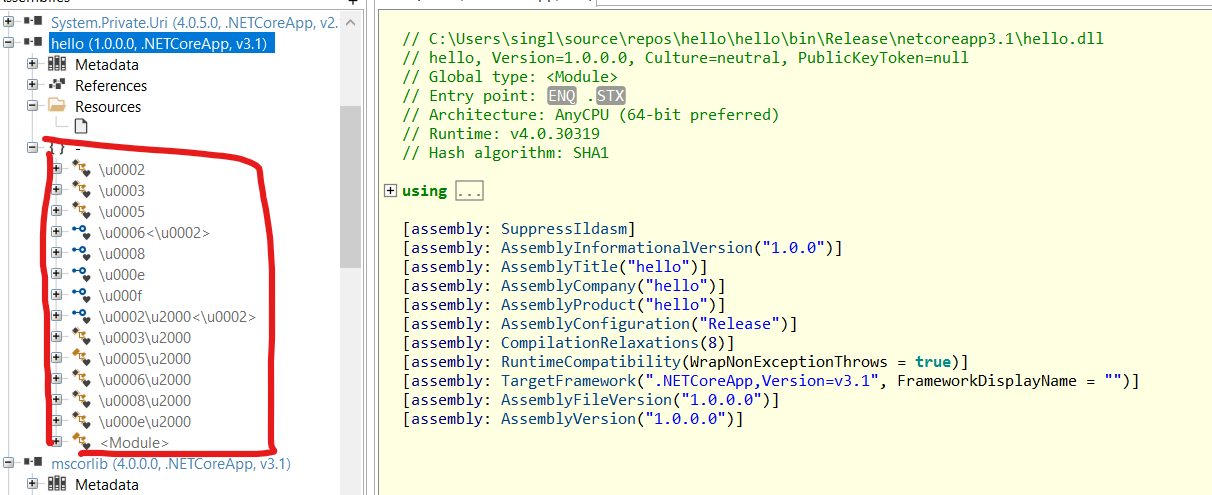Expand the \u000f type node
The width and height of the screenshot is (1212, 495).
57,295
